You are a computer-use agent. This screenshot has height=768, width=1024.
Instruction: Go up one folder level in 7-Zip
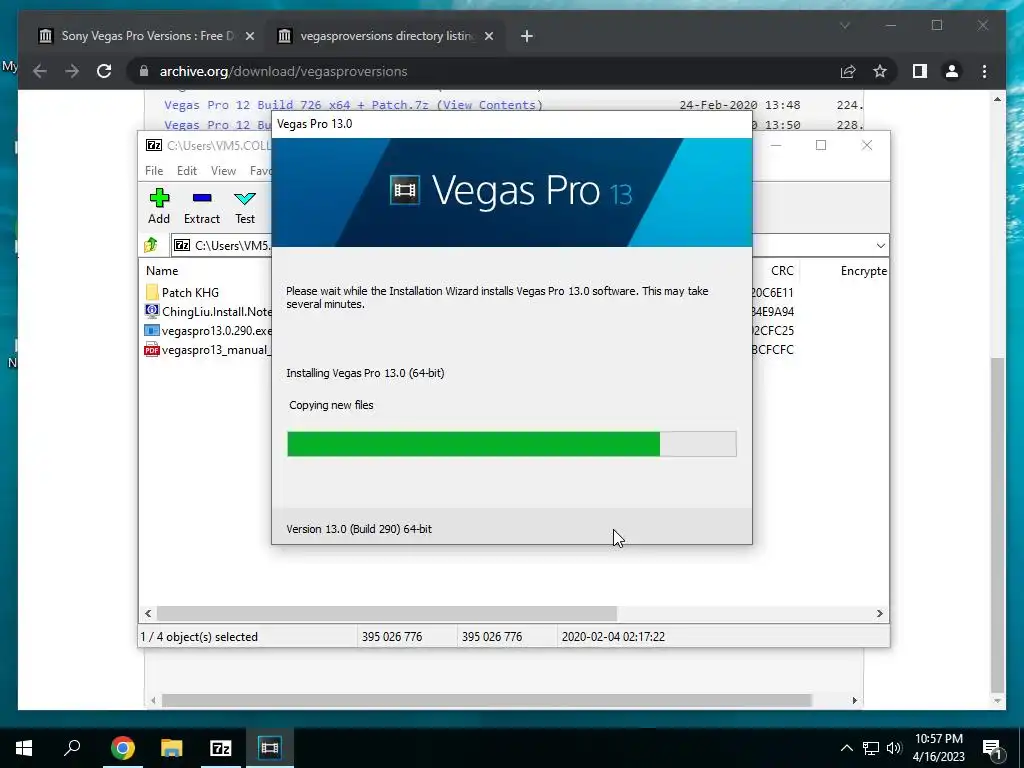(152, 246)
